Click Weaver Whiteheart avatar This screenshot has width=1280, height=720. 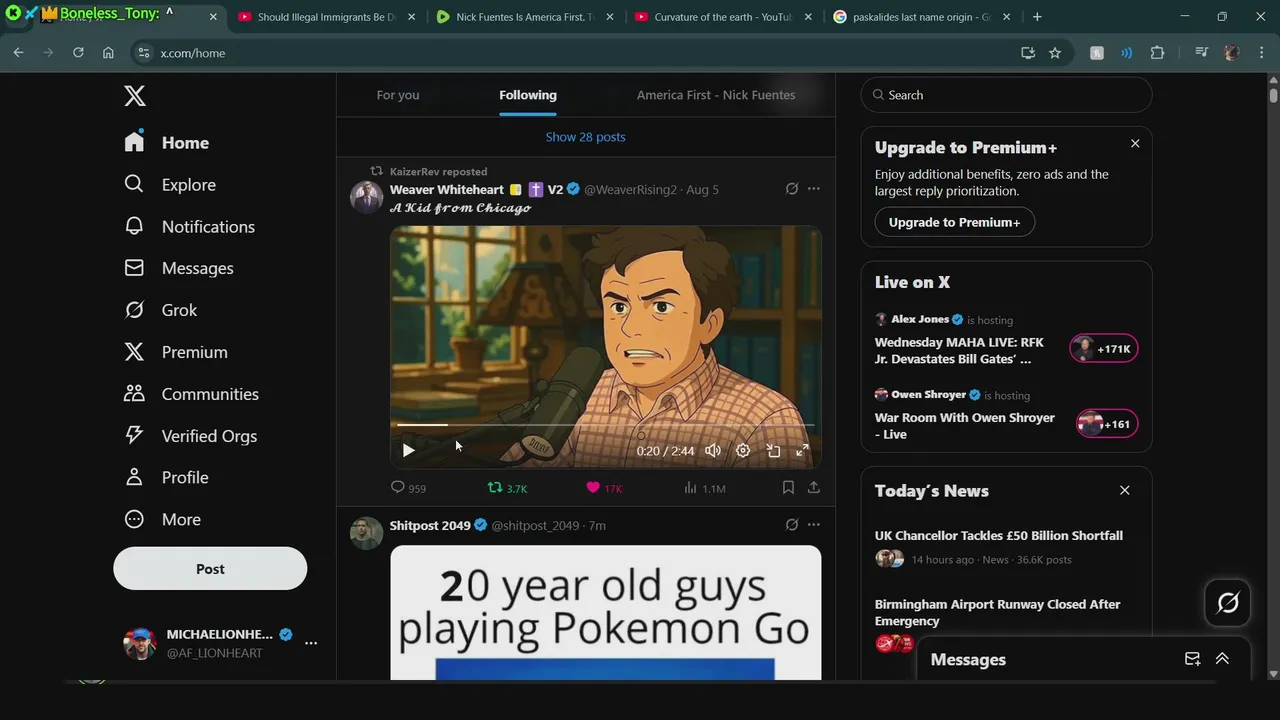(x=366, y=197)
